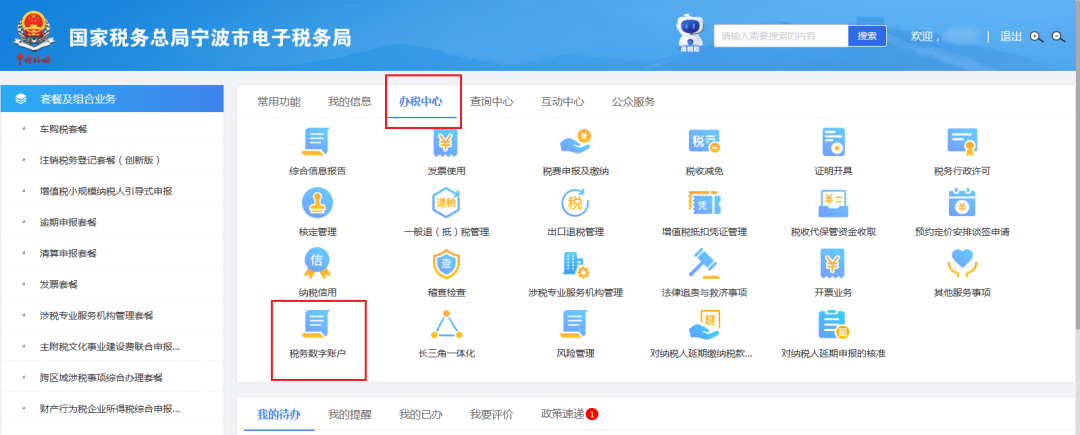Screen dimensions: 1080x435
Task: Switch to 常用功能 tab
Action: (x=279, y=102)
